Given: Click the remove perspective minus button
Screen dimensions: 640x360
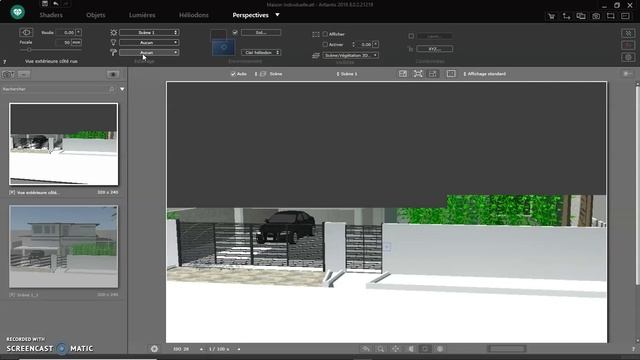Looking at the screenshot, I should pos(24,74).
